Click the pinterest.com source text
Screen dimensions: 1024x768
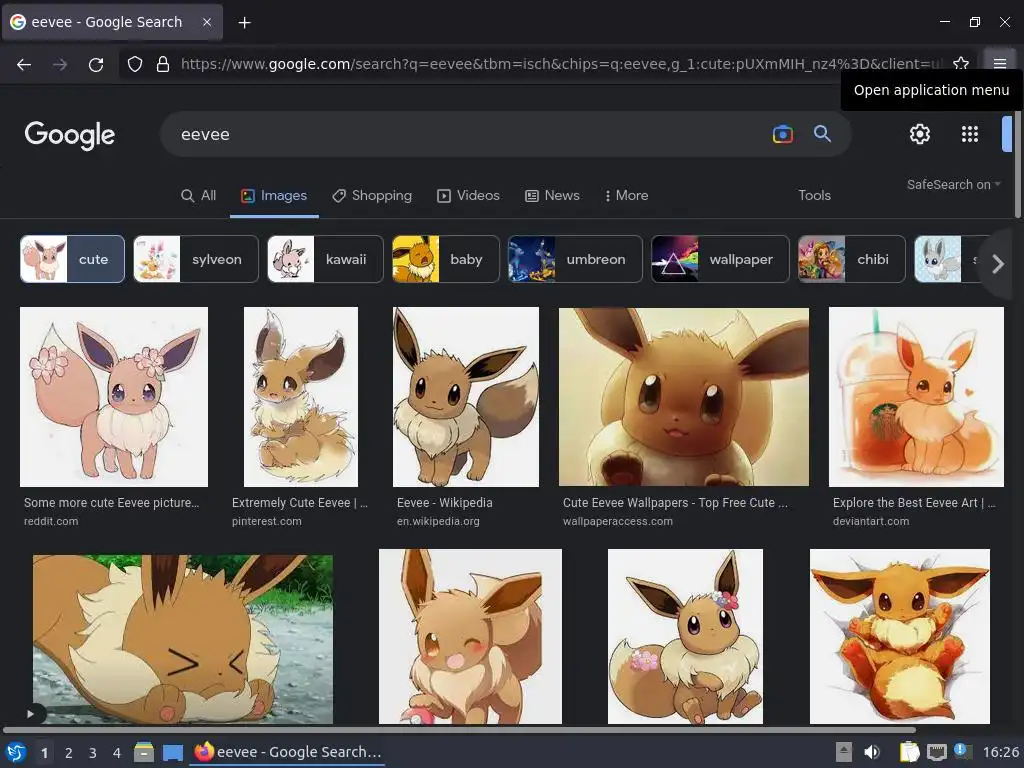(266, 521)
